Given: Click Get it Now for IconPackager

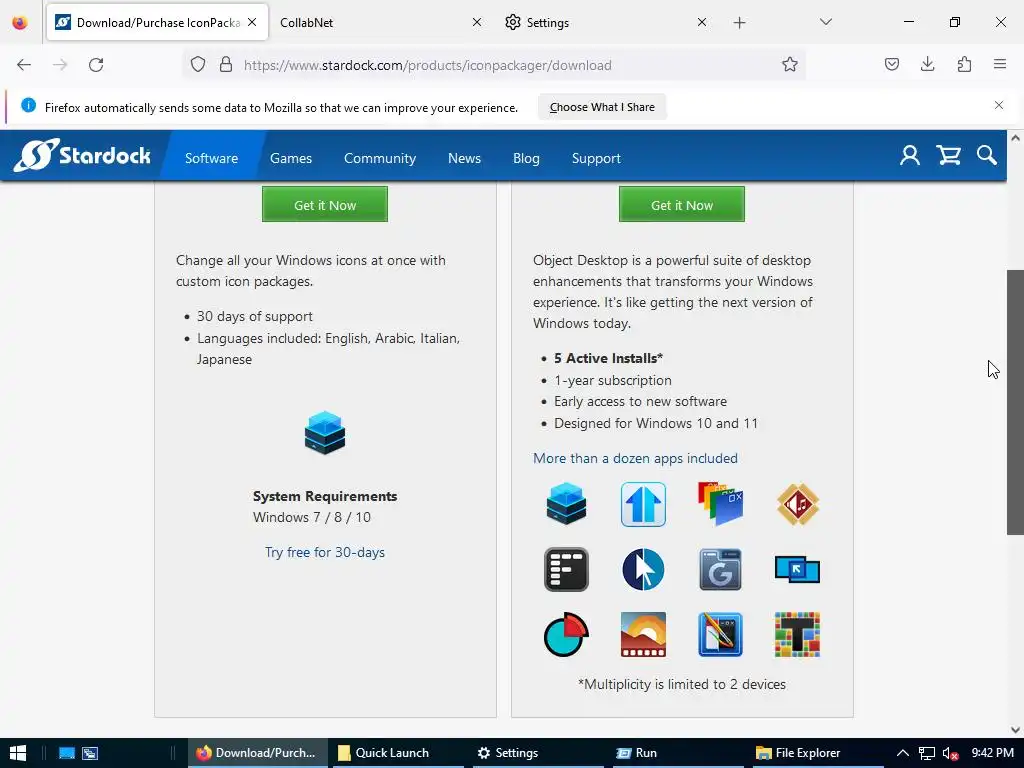Looking at the screenshot, I should tap(325, 204).
